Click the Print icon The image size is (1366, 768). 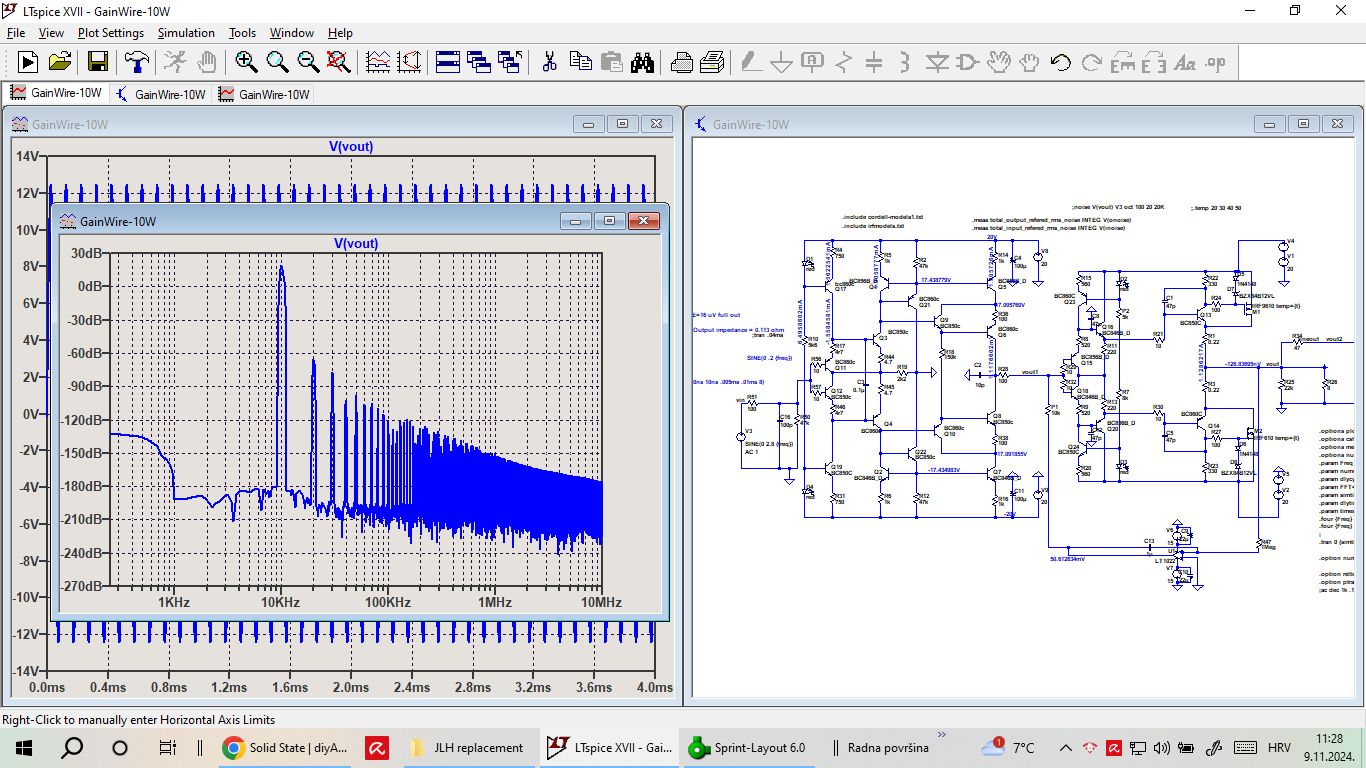coord(712,62)
